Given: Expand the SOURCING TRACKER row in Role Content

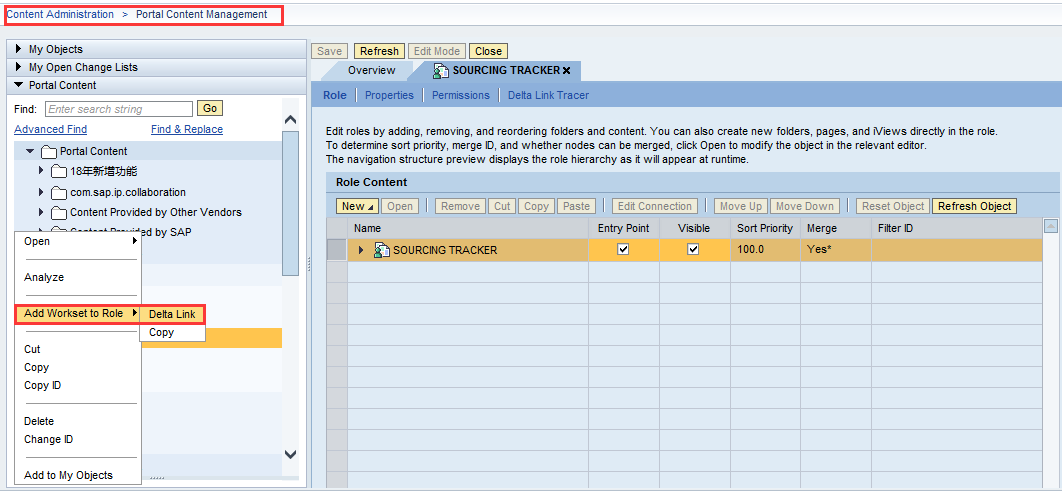Looking at the screenshot, I should click(x=361, y=250).
